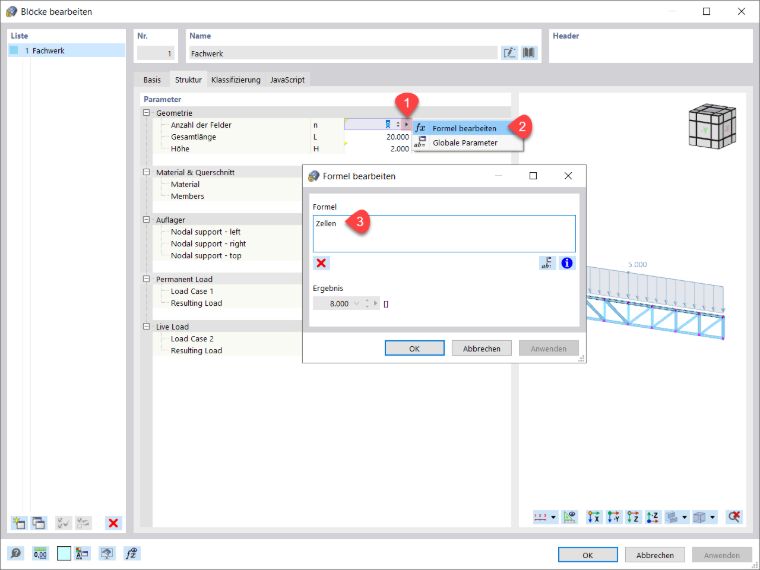Image resolution: width=760 pixels, height=570 pixels.
Task: Open global parameters icon in formula dialog
Action: click(x=547, y=263)
